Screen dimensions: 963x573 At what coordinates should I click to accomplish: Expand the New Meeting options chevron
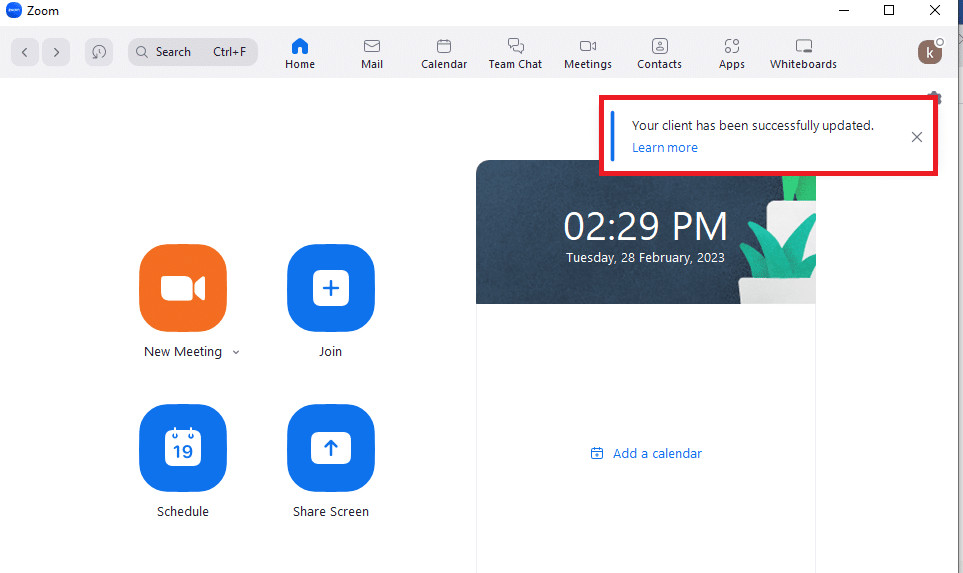(236, 352)
